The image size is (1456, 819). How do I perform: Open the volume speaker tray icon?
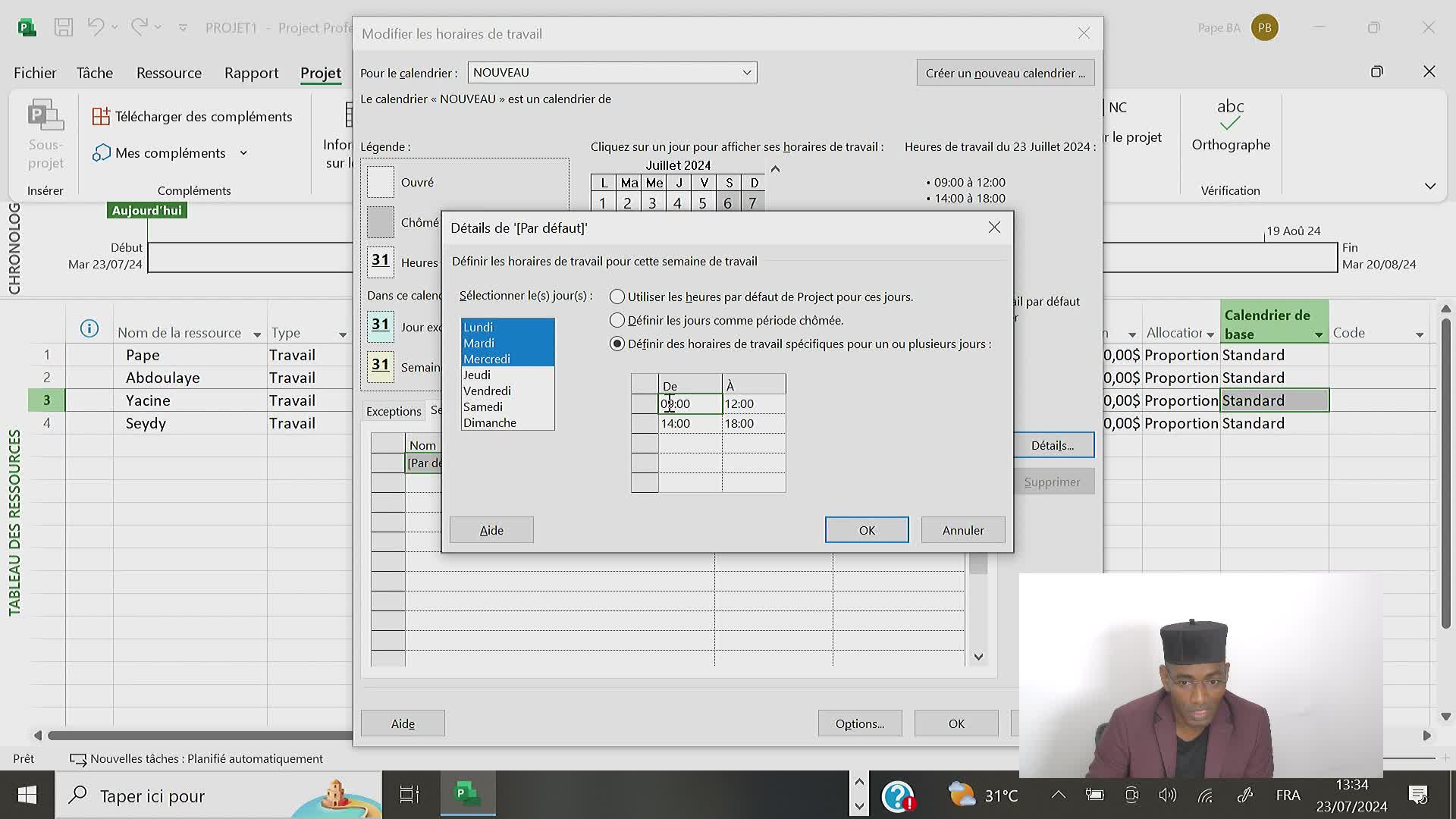click(x=1168, y=795)
